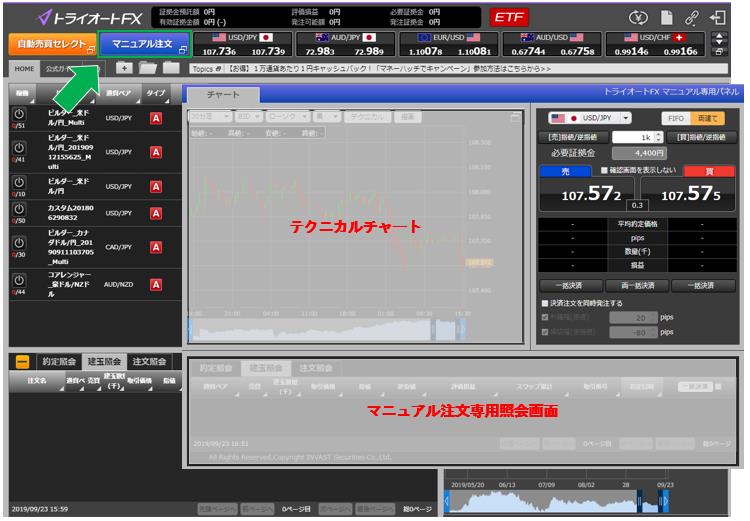The image size is (750, 521).
Task: Click red A icon for AUD/NZD row
Action: 156,285
